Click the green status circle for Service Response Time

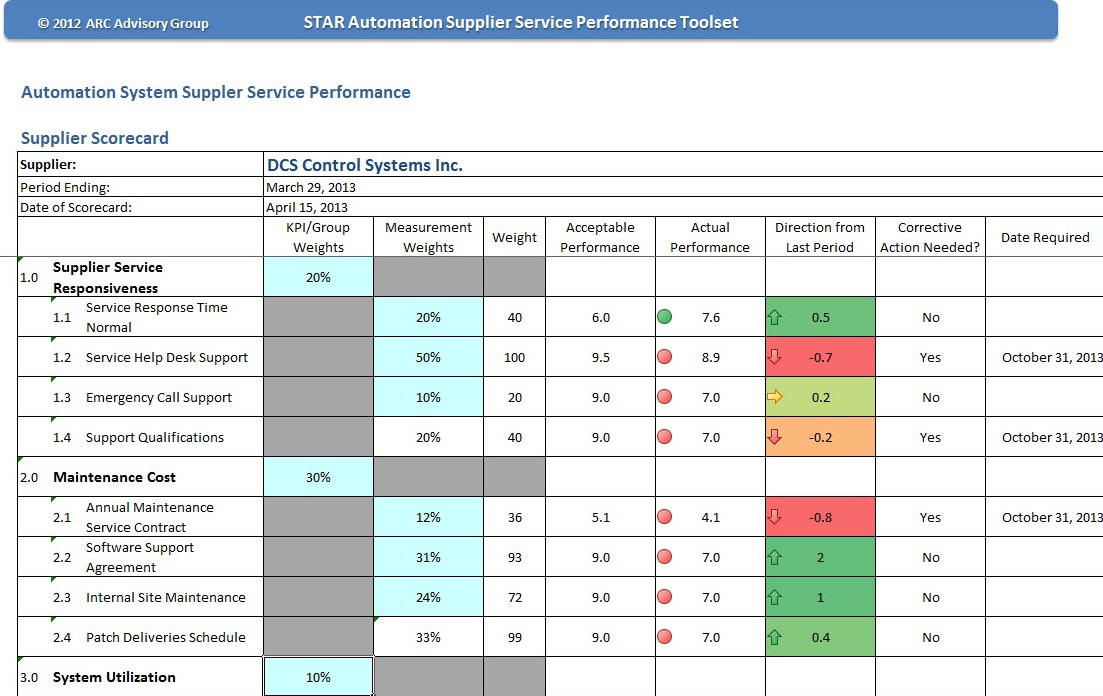click(x=665, y=317)
